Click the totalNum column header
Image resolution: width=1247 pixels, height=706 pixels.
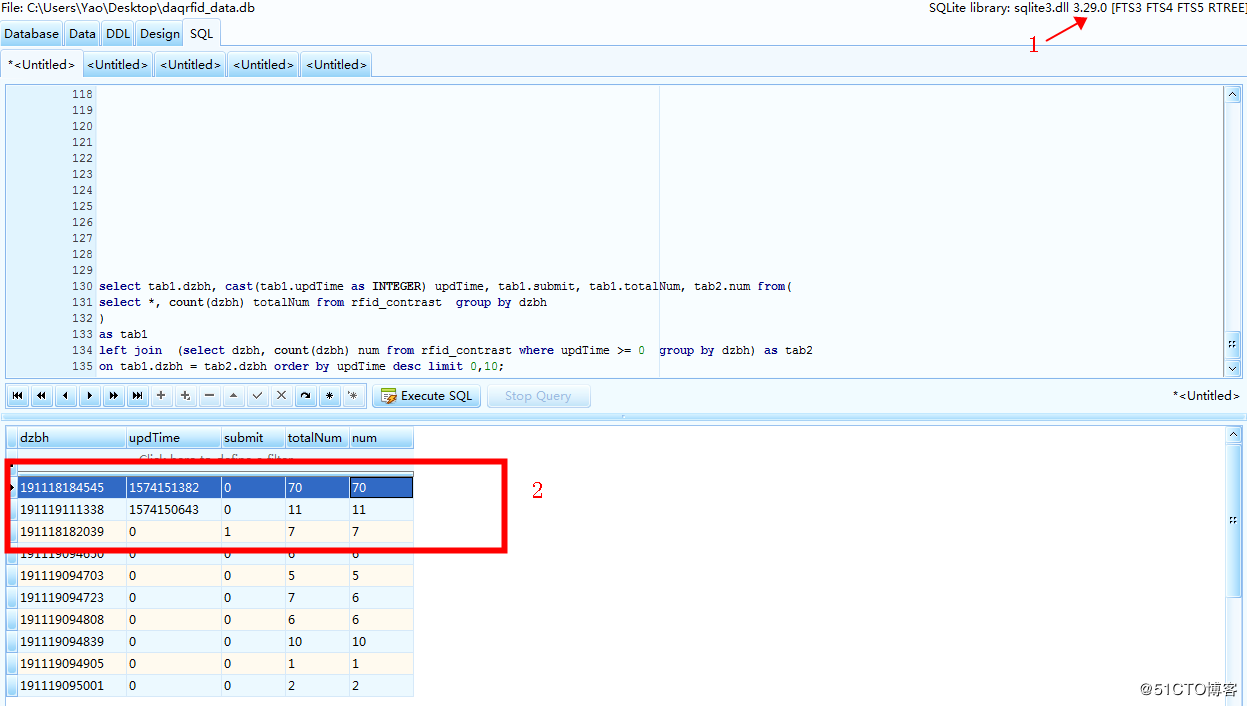317,438
